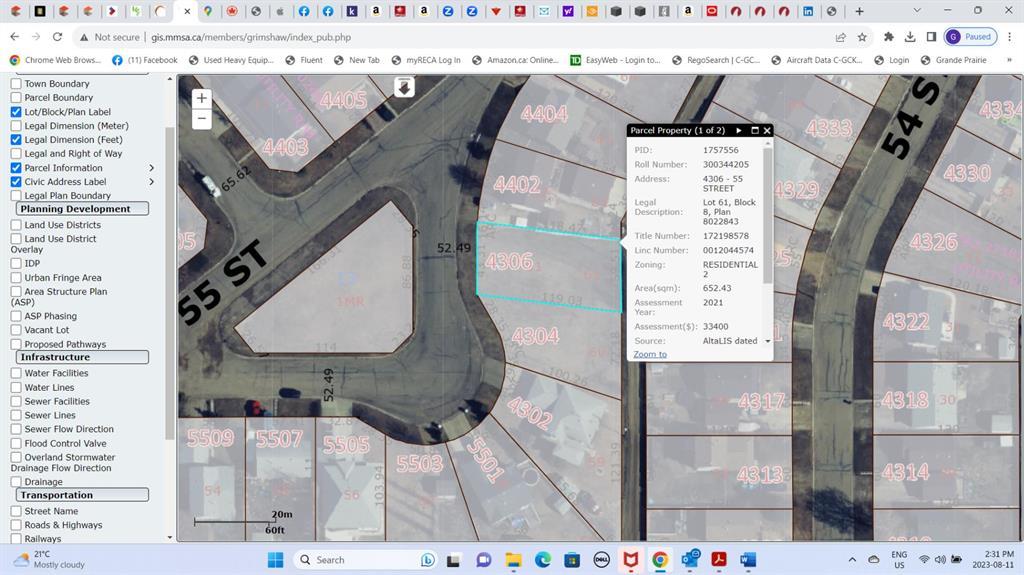Show next parcel in the popup
The image size is (1024, 575).
(x=739, y=130)
